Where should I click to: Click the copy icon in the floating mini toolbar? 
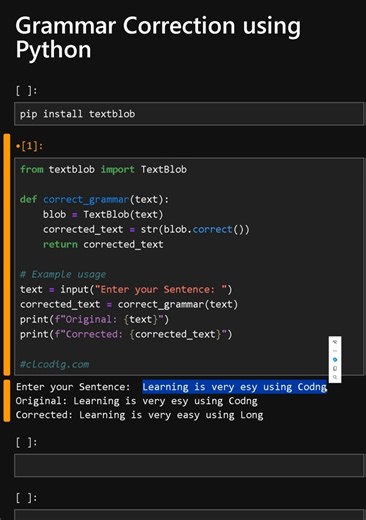[x=335, y=368]
